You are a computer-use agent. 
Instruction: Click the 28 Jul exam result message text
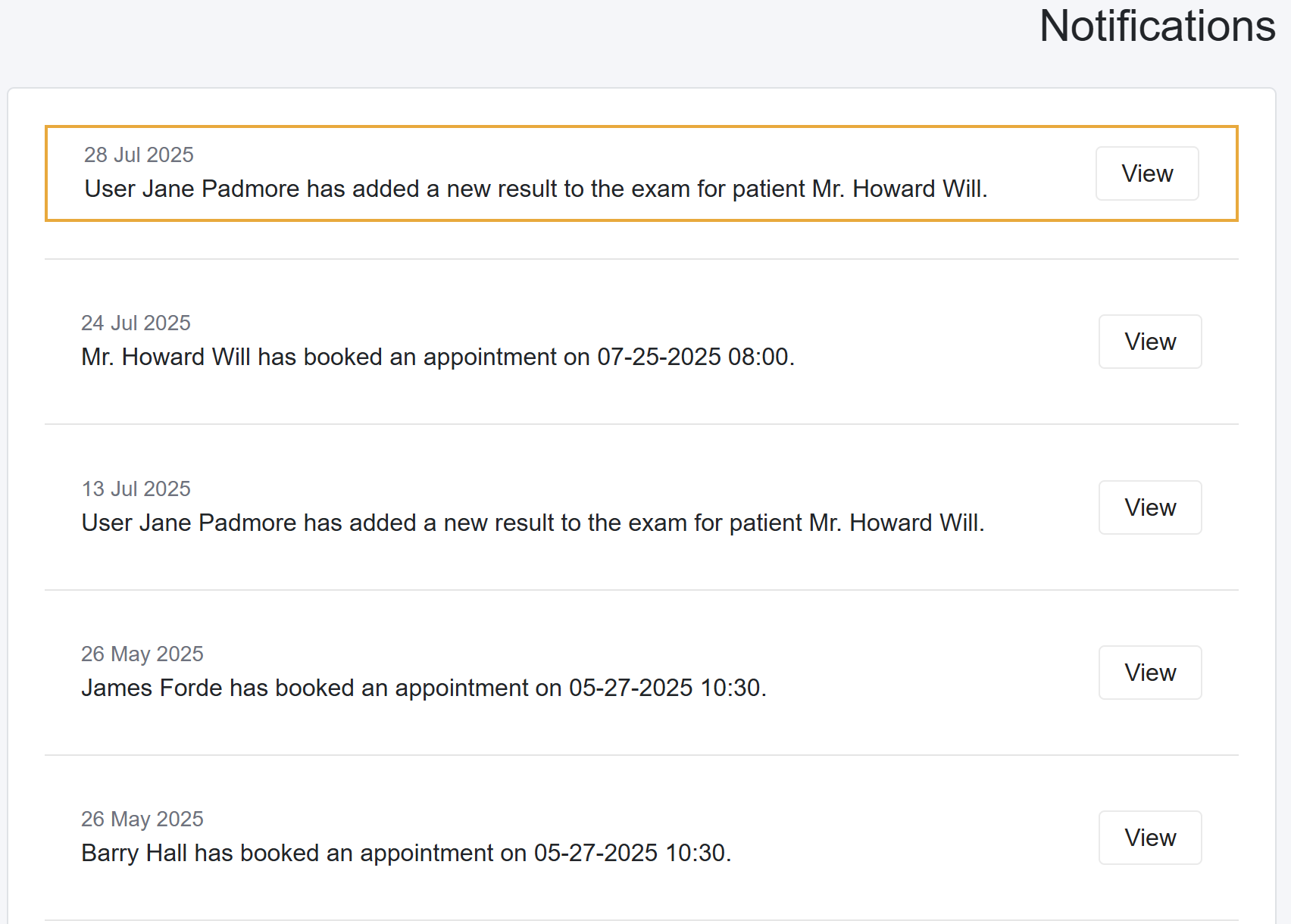(536, 189)
